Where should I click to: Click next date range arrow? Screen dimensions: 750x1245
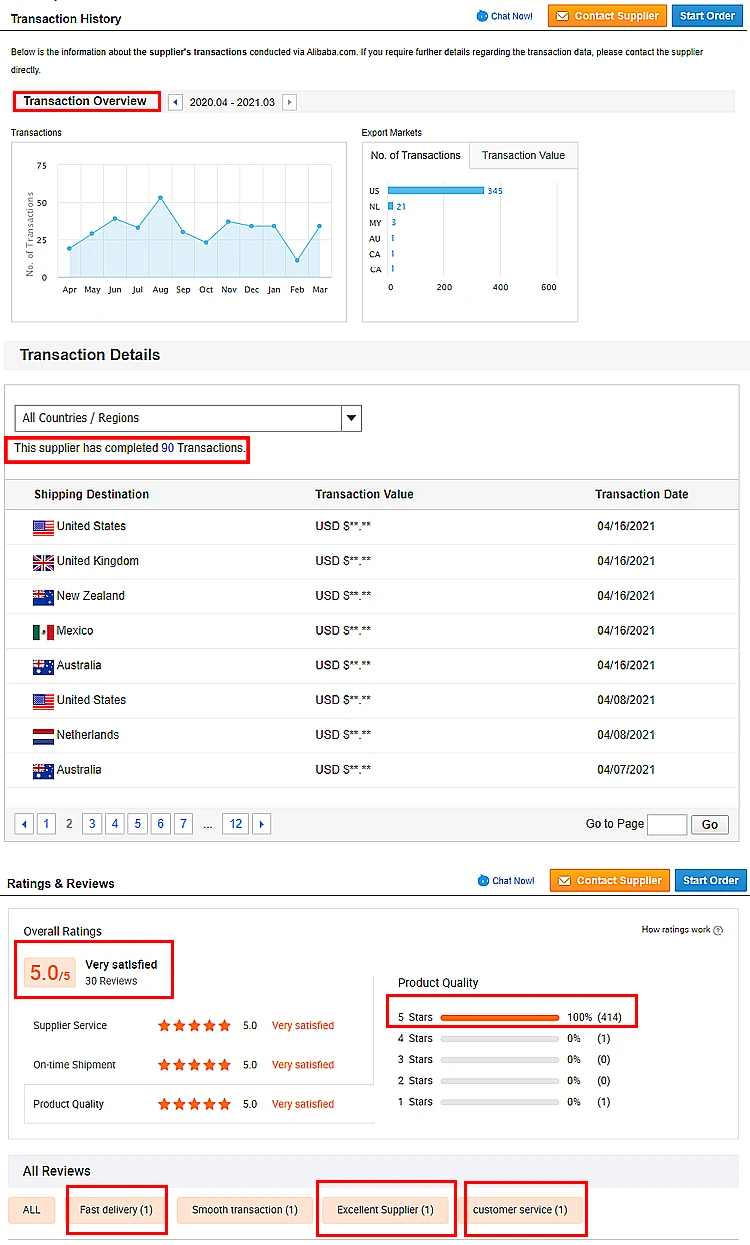click(x=289, y=102)
